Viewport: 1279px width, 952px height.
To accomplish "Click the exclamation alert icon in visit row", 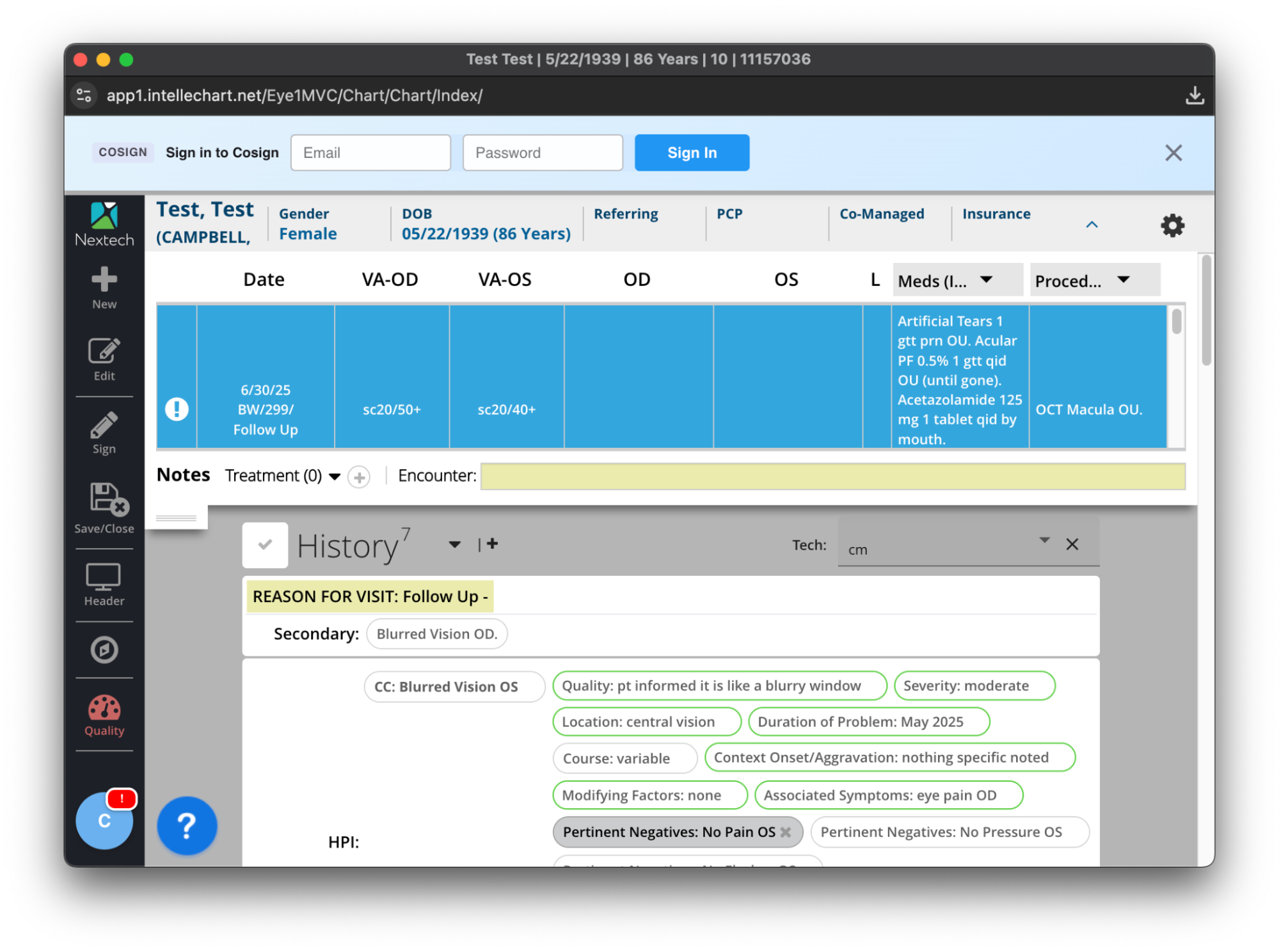I will [x=177, y=409].
